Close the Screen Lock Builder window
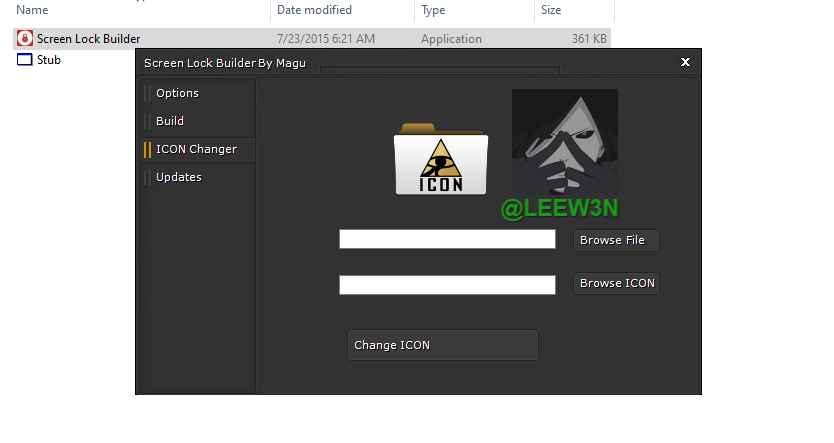Screen dimensions: 834x443 (x=685, y=62)
